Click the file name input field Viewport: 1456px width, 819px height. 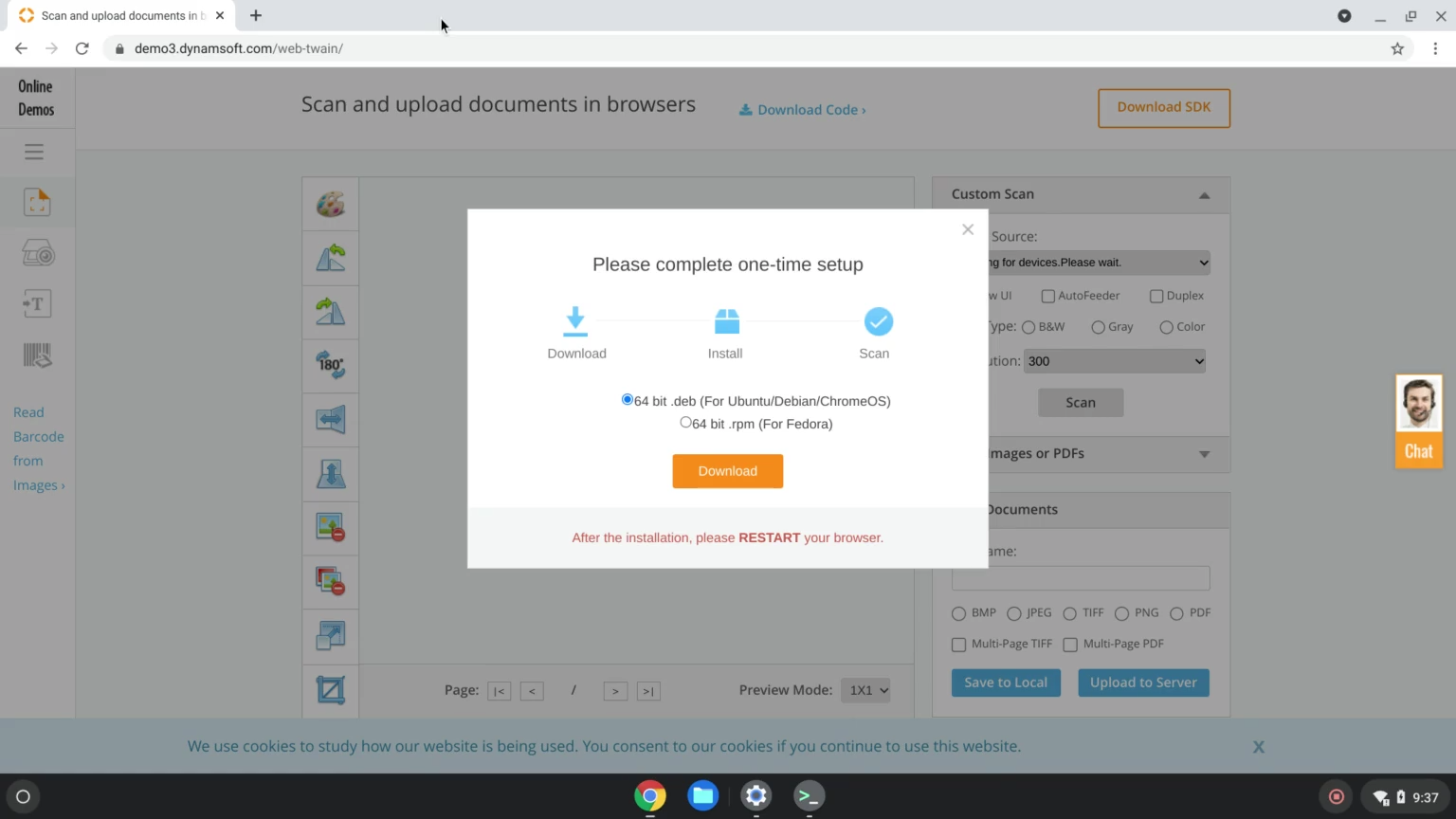click(x=1081, y=578)
